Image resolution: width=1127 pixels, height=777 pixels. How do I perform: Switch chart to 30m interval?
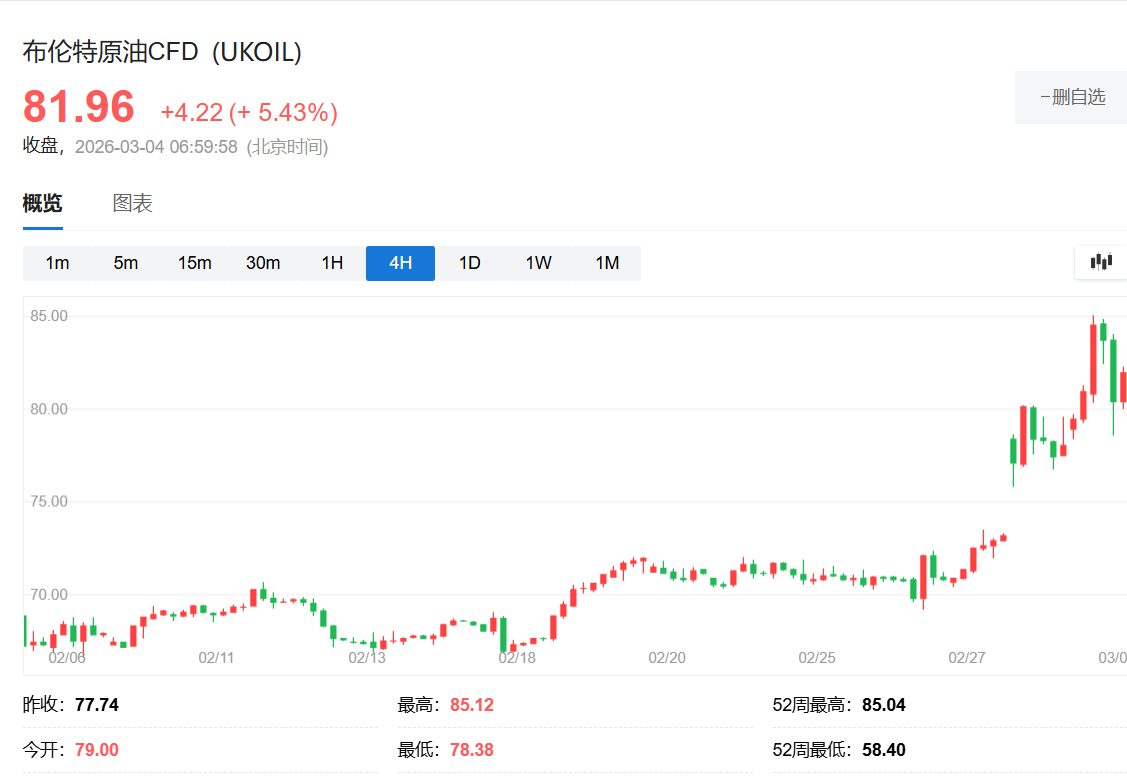tap(263, 263)
